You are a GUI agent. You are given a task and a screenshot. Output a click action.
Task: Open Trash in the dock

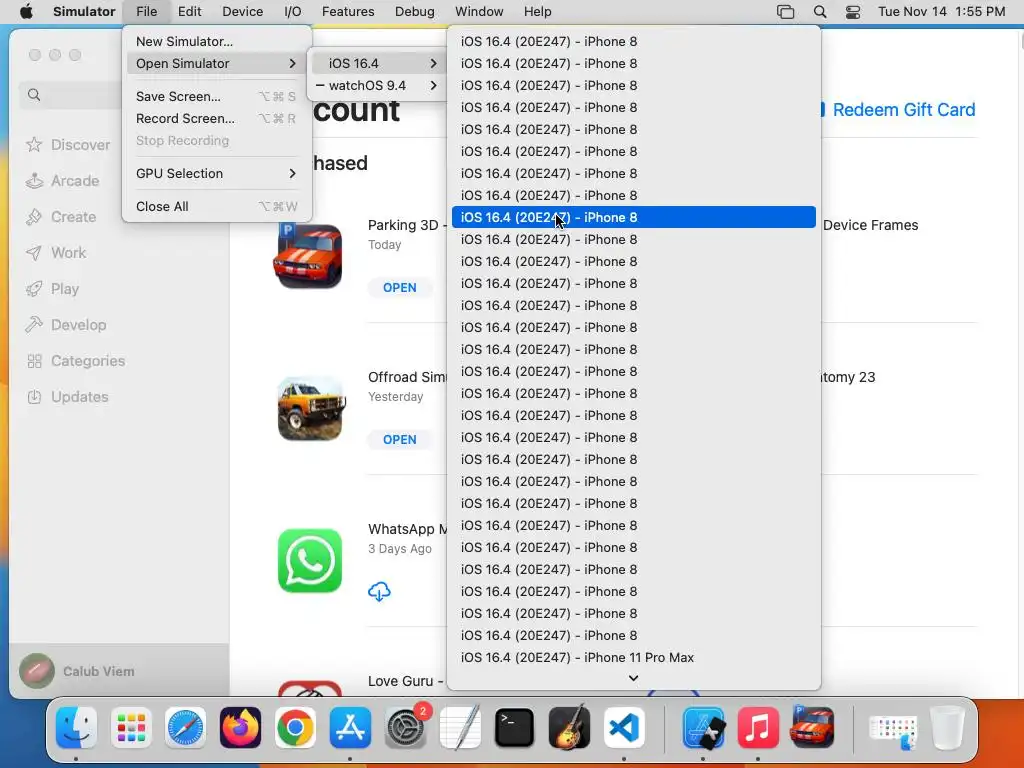click(948, 728)
